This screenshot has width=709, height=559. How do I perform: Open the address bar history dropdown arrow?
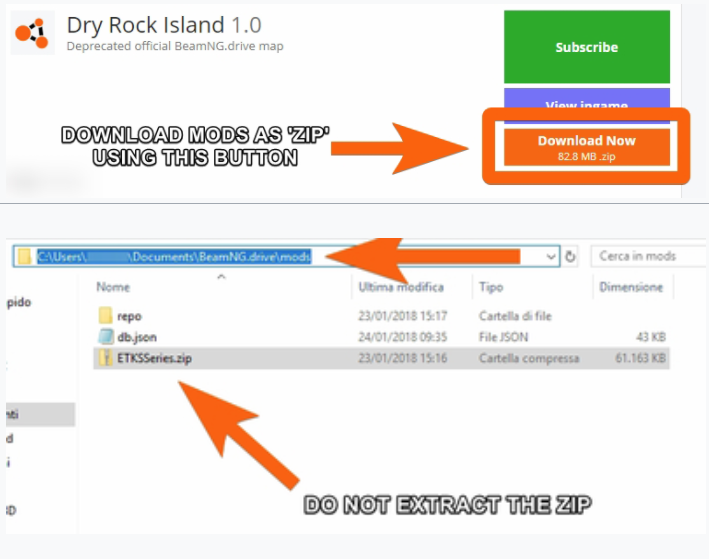click(x=550, y=257)
